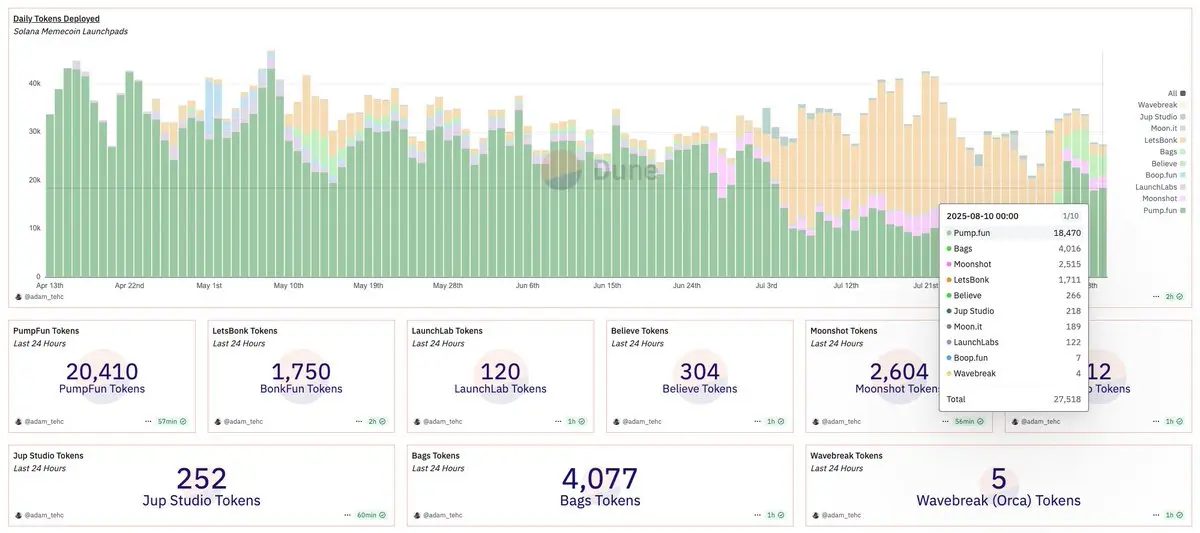Screen dimensions: 1200x533
Task: Open @adam_tehc profile link on Bags Tokens card
Action: pos(443,516)
